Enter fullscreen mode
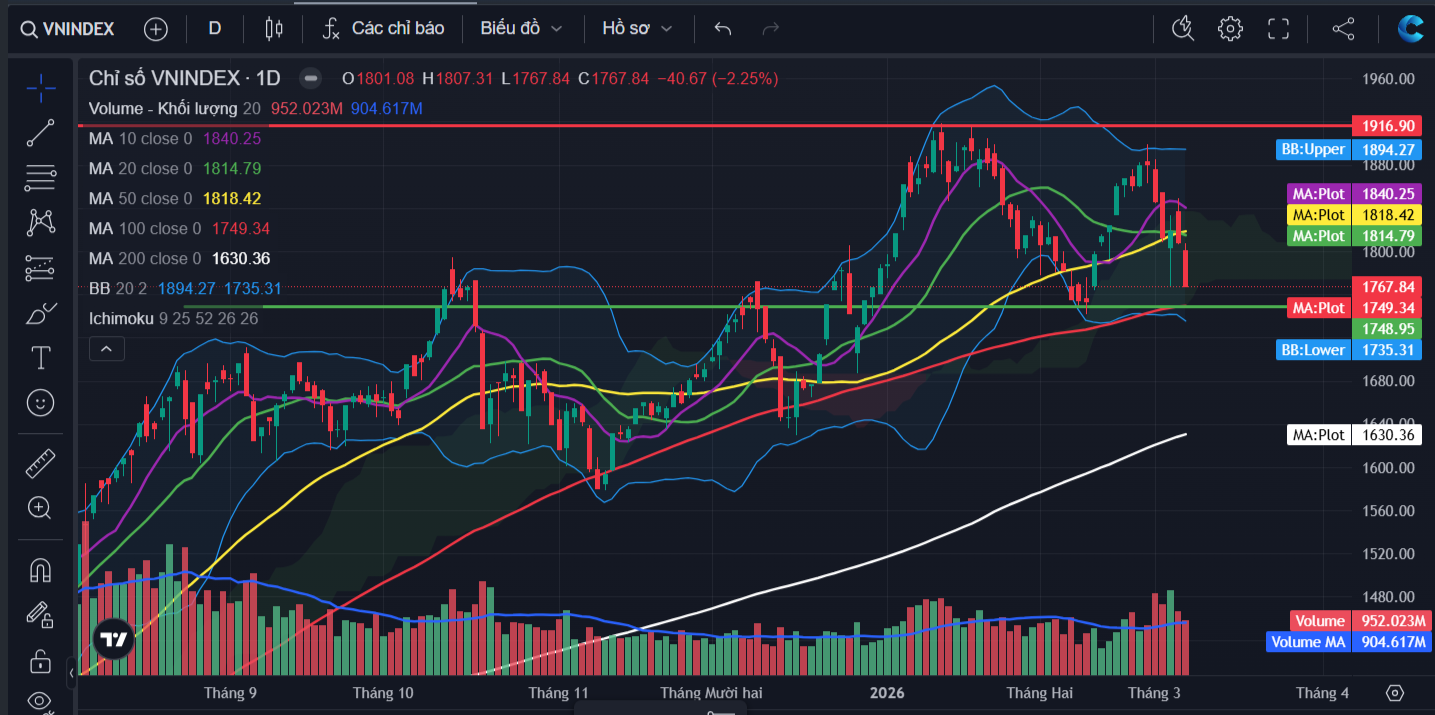The height and width of the screenshot is (715, 1435). [1278, 29]
